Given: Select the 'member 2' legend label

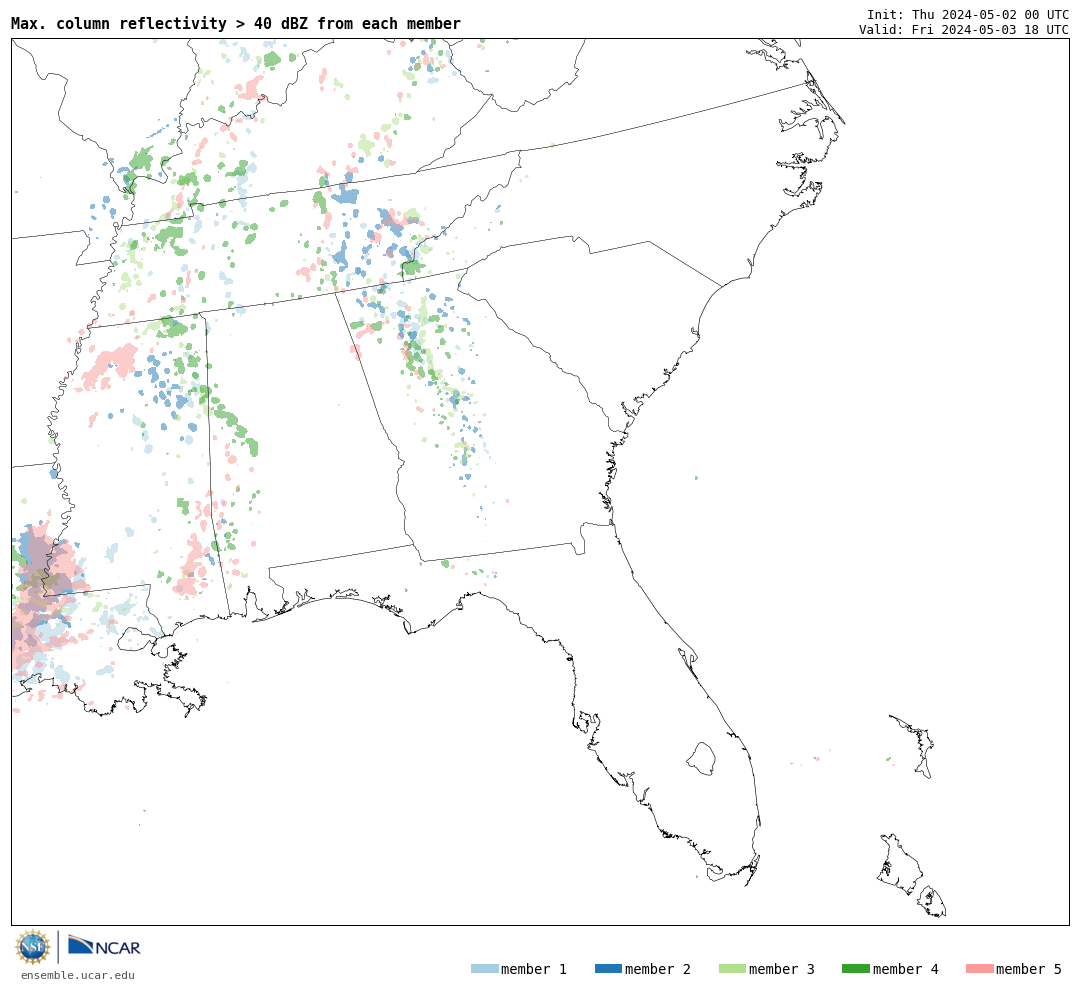Looking at the screenshot, I should [x=658, y=969].
